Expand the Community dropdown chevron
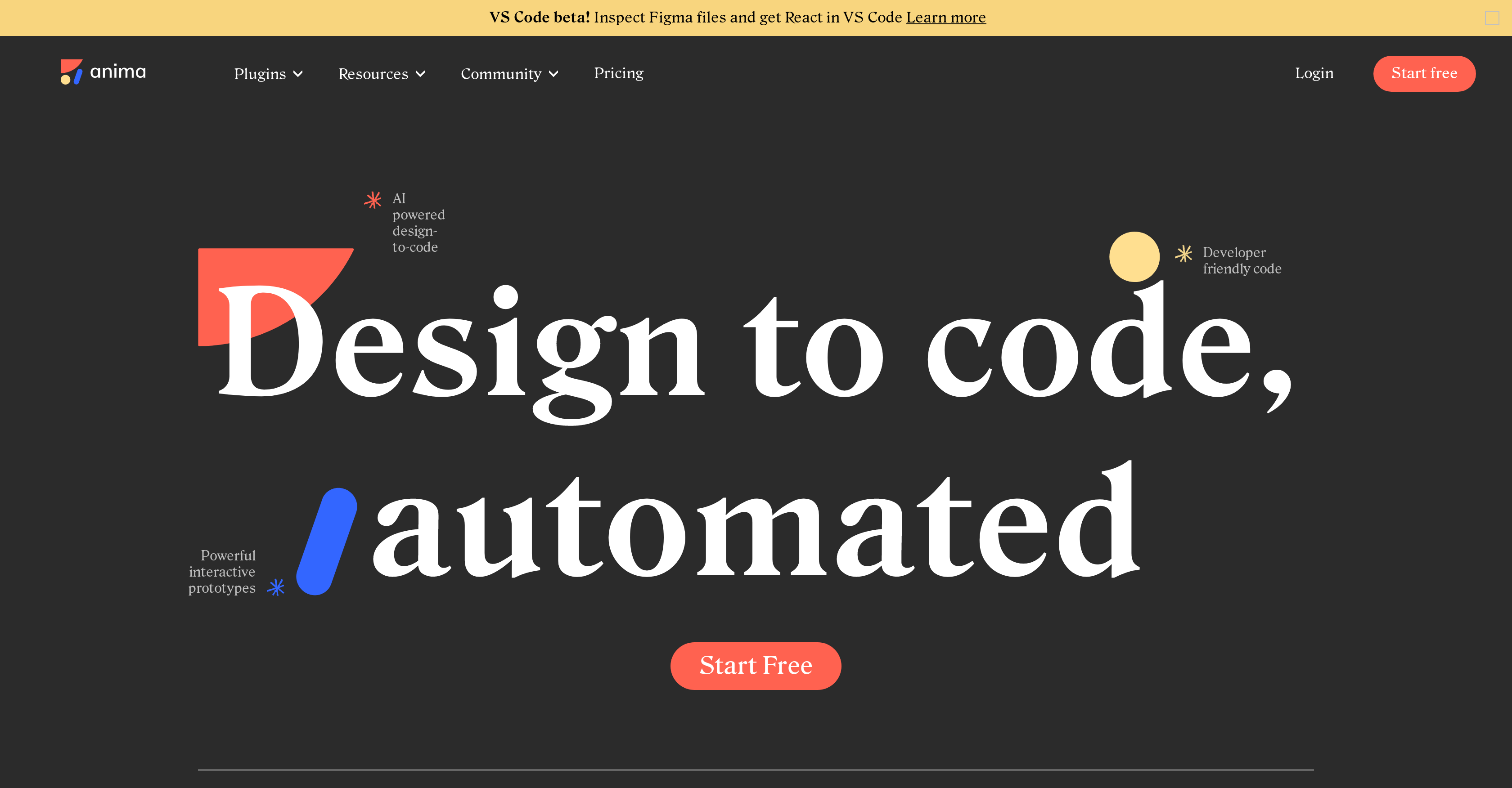Viewport: 1512px width, 788px height. click(553, 74)
